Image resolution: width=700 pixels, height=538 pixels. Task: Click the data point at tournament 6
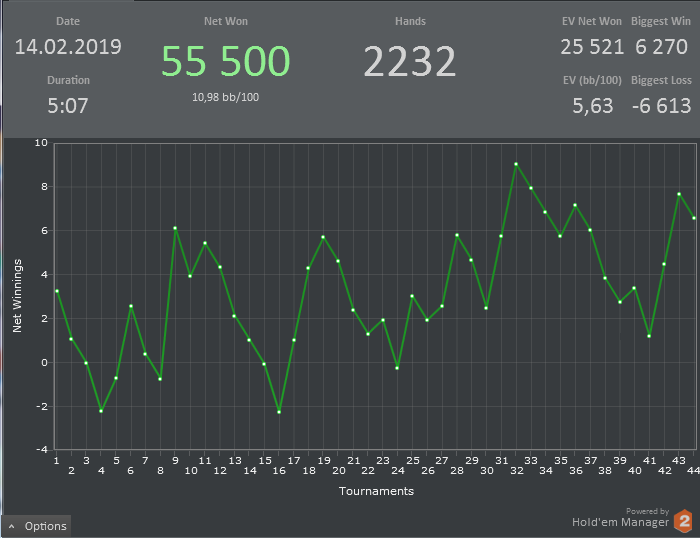[131, 306]
